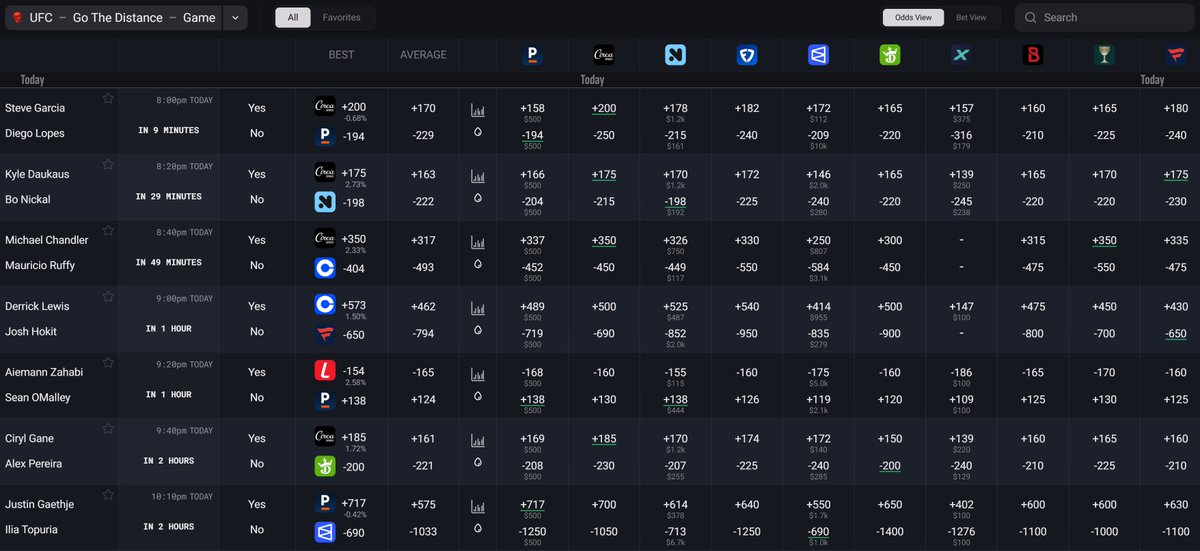Open the first sportsbook column with P logo
This screenshot has width=1200, height=551.
(532, 55)
